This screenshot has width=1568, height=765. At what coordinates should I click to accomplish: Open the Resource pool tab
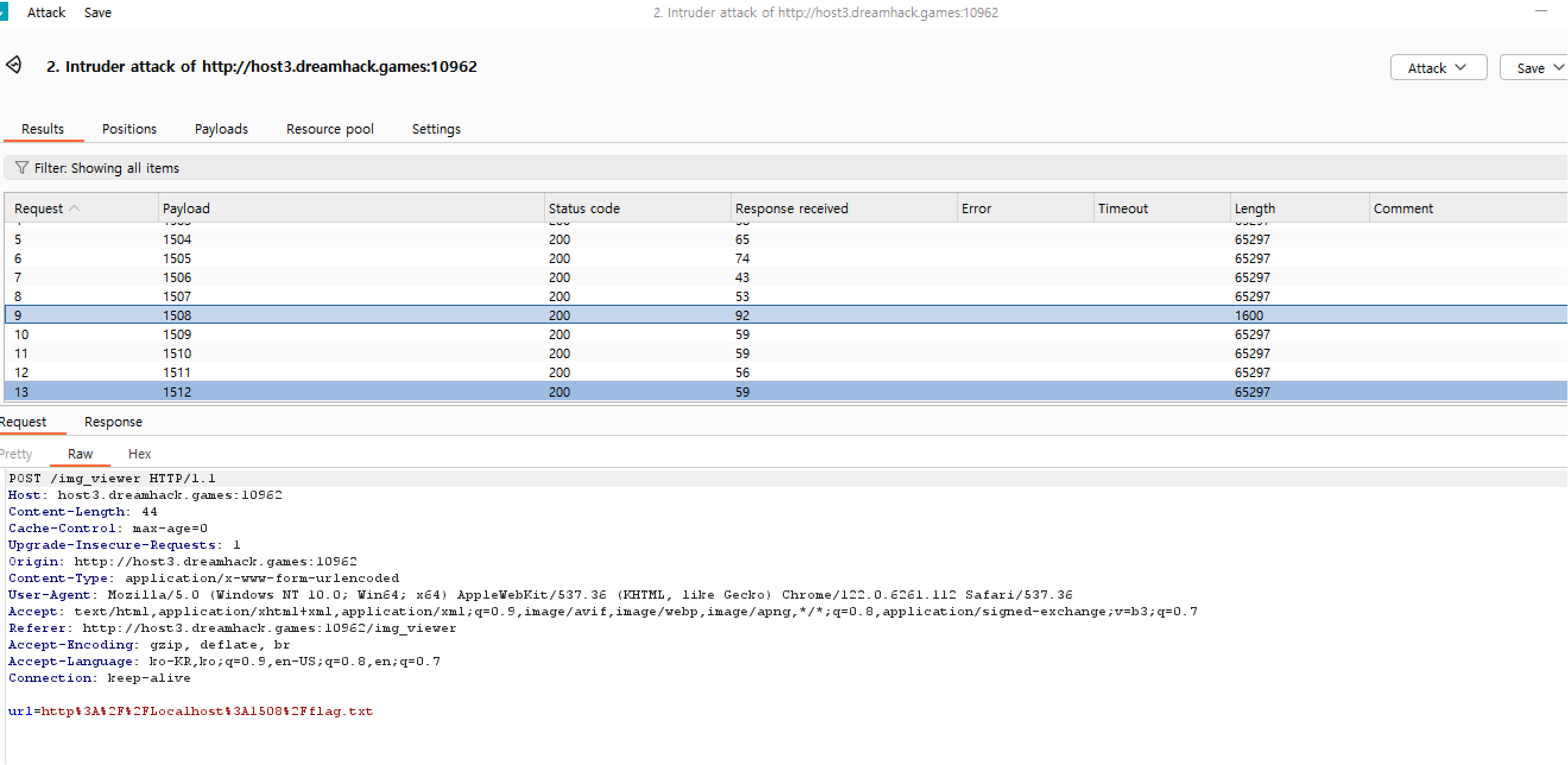329,129
